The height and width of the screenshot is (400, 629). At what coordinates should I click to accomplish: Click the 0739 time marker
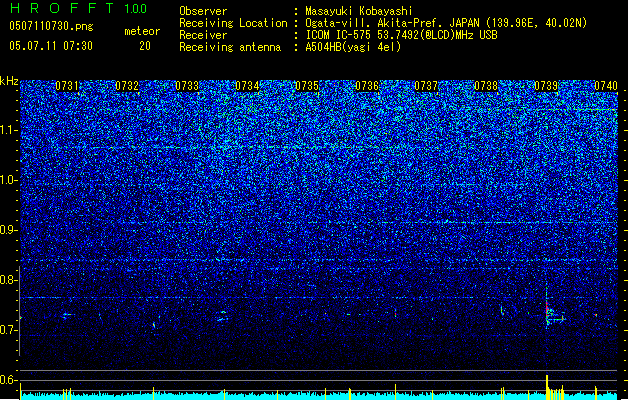[546, 86]
